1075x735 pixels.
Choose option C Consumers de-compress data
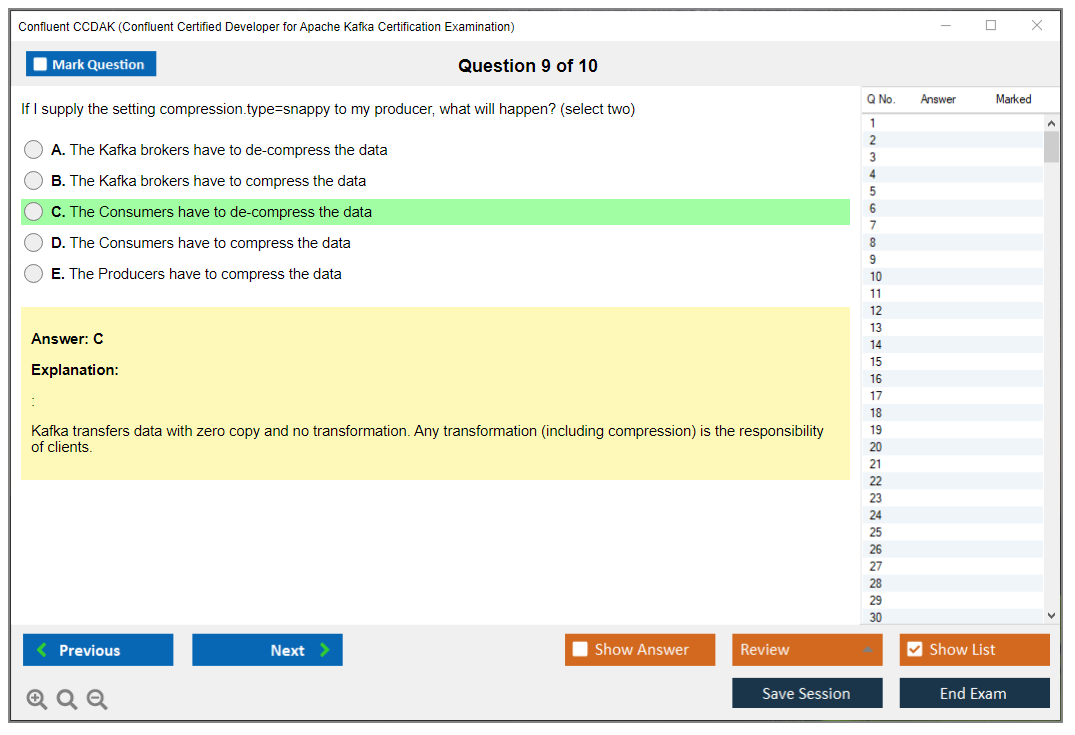click(34, 212)
